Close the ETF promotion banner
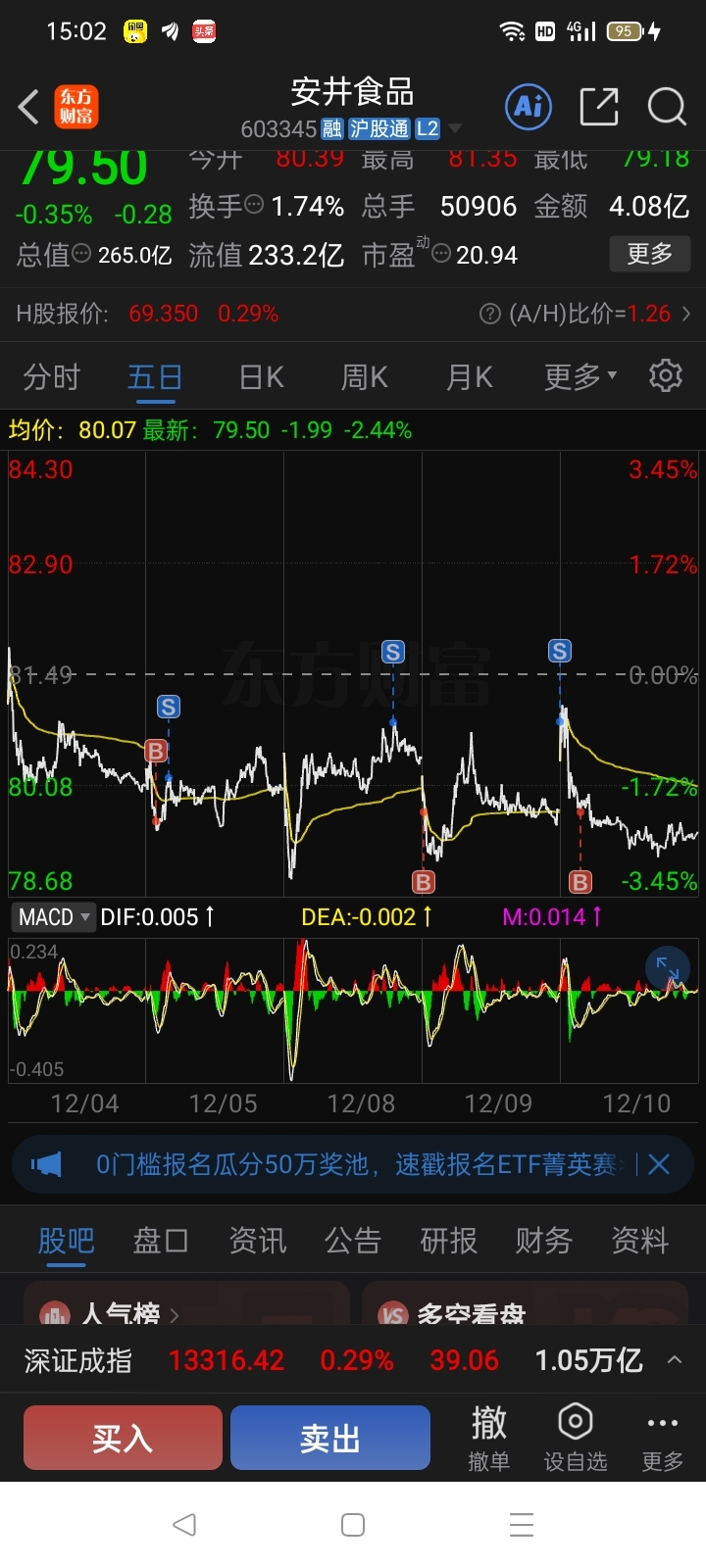The height and width of the screenshot is (1568, 706). [x=659, y=1164]
